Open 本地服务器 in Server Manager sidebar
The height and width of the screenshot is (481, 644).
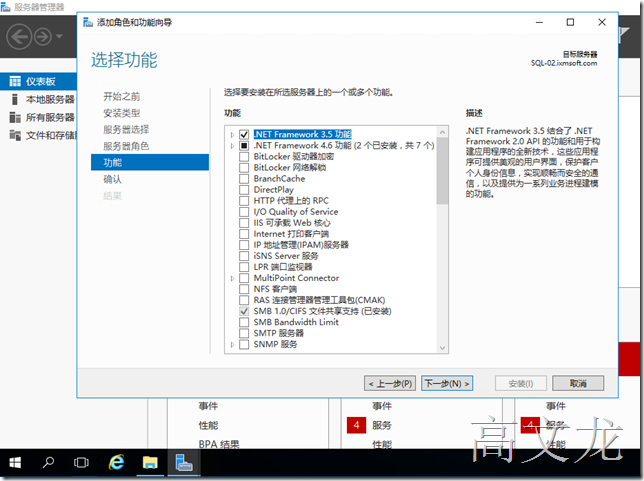[x=50, y=99]
